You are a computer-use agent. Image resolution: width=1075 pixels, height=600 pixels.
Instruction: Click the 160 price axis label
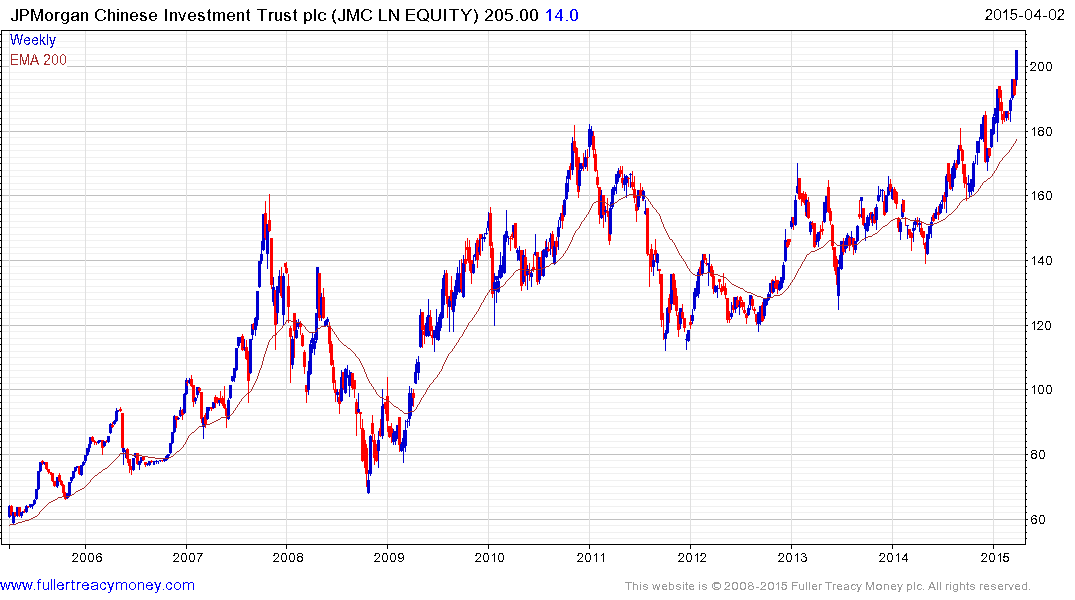pos(1041,196)
